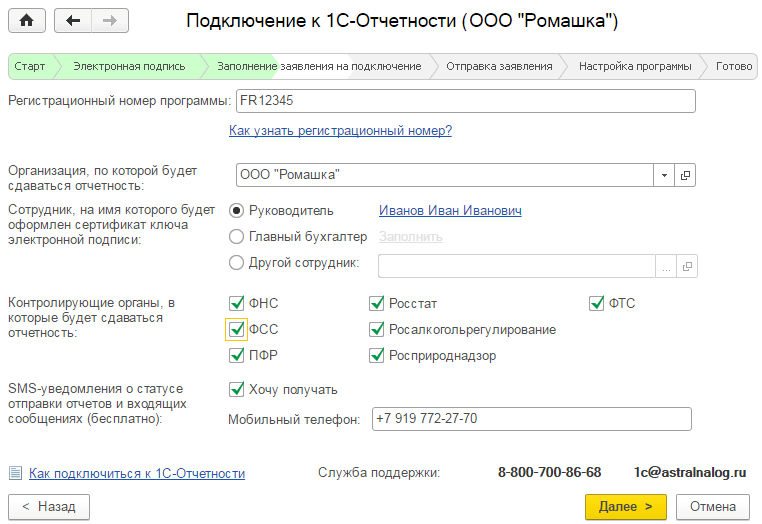Click the open icon beside the other employee field
Image resolution: width=762 pixels, height=524 pixels.
tap(687, 266)
